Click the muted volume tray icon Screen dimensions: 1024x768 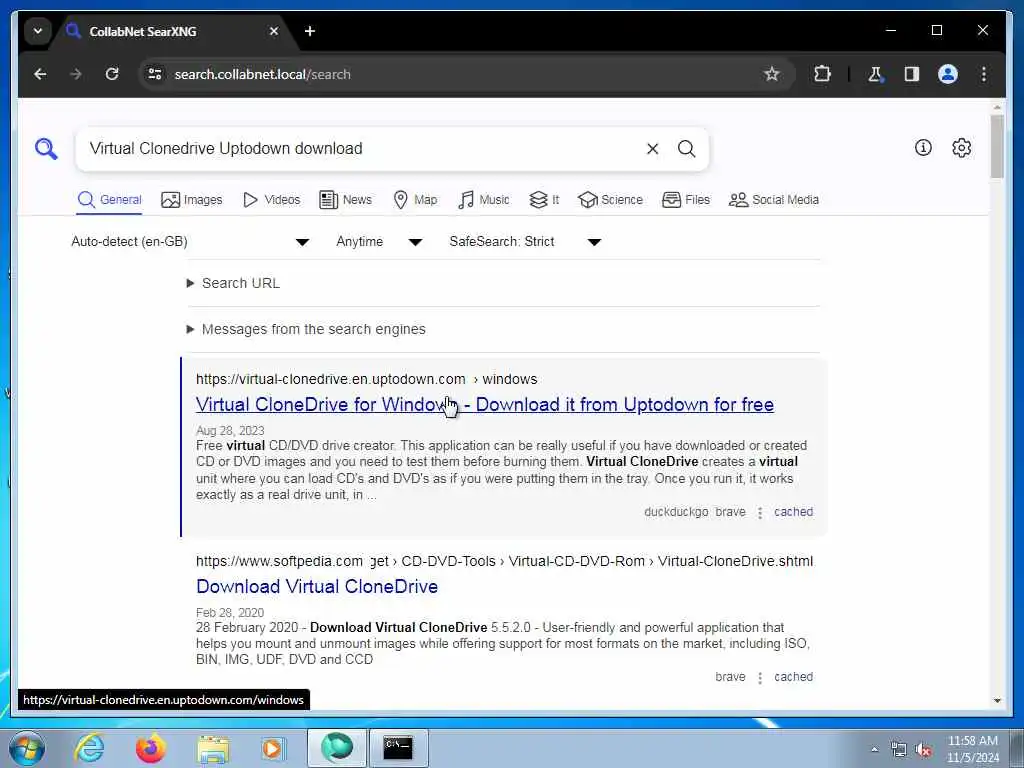(923, 750)
